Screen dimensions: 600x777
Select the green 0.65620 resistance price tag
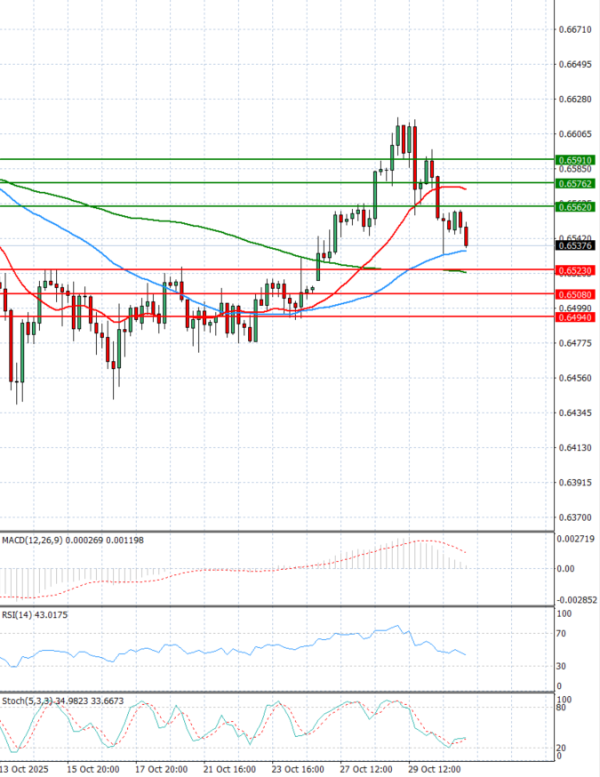coord(574,207)
